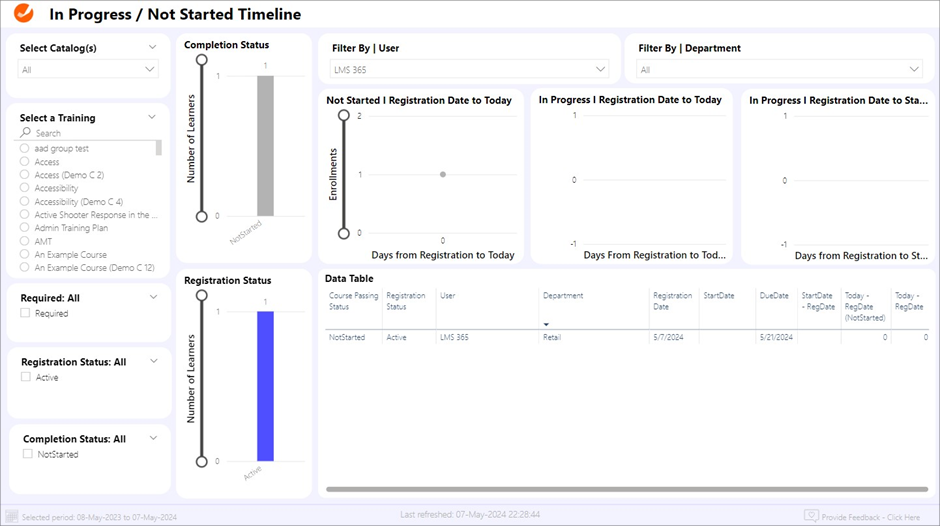This screenshot has height=526, width=940.
Task: Click the sort arrow under Department column
Action: [546, 324]
